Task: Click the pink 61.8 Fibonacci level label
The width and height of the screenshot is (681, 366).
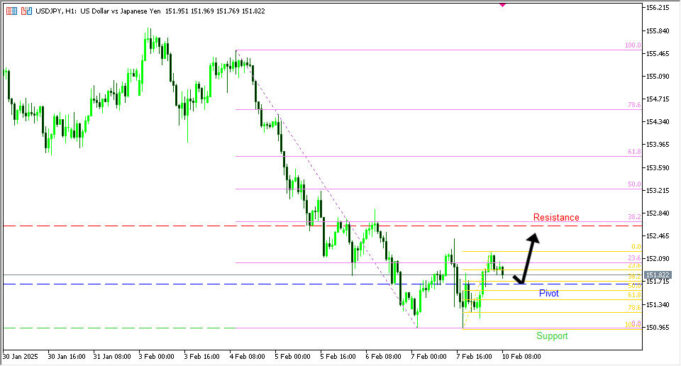Action: pyautogui.click(x=634, y=152)
